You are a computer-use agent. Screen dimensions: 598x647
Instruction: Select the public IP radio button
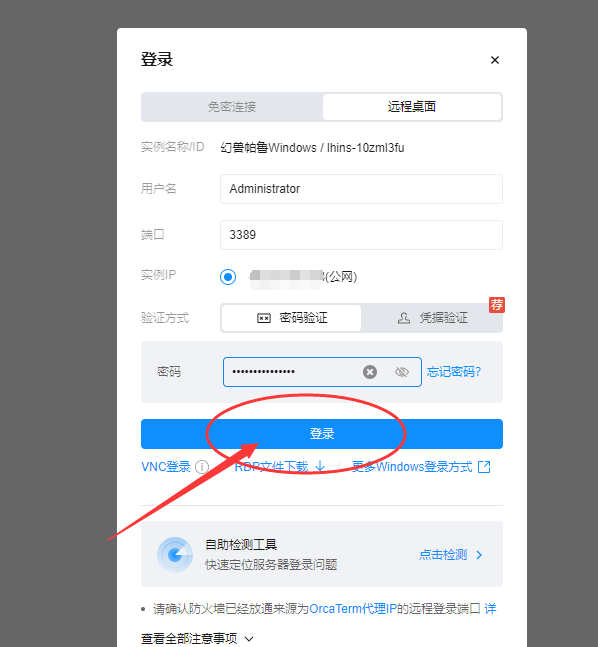[x=228, y=276]
